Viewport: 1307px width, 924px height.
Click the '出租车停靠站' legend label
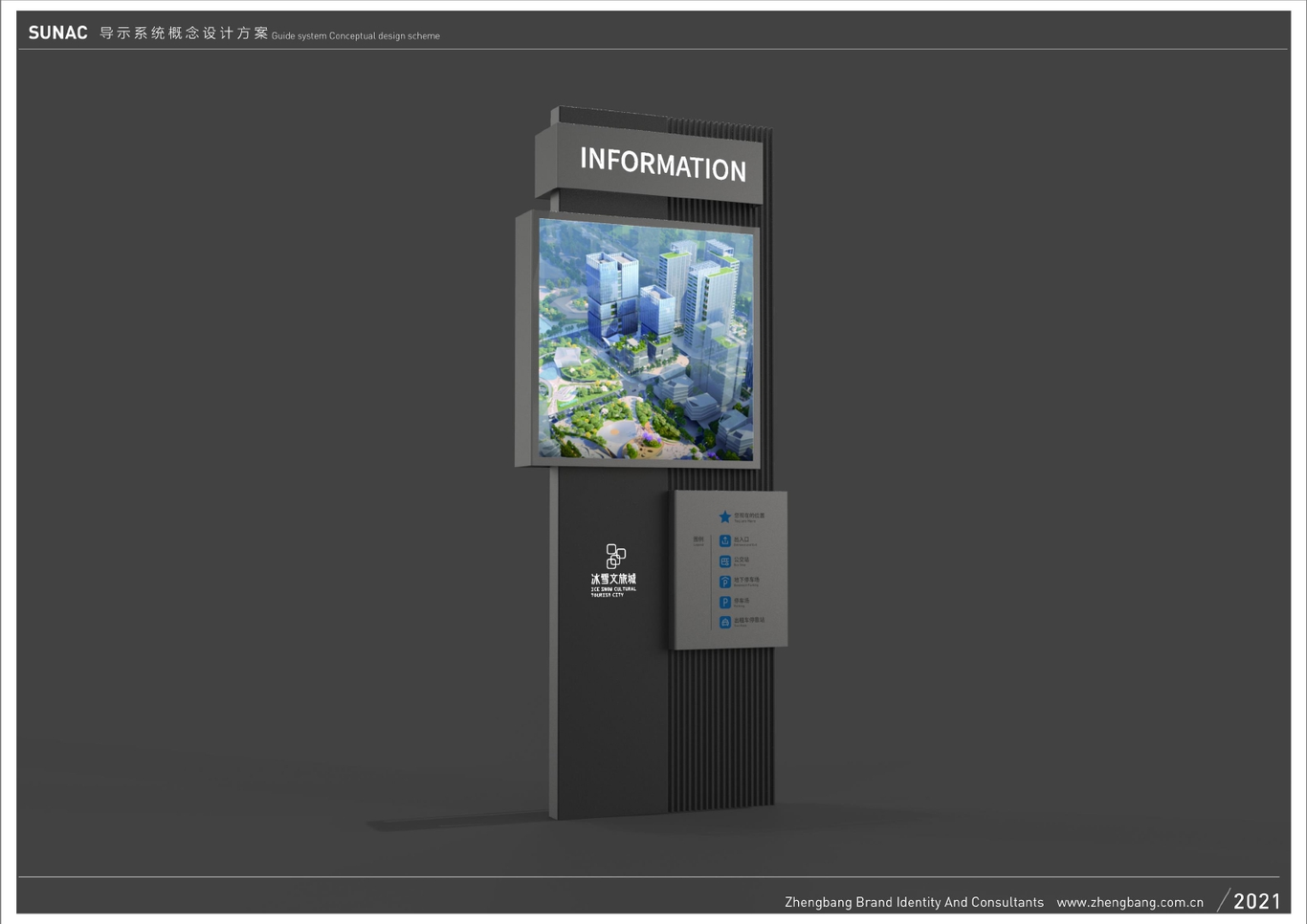(749, 620)
